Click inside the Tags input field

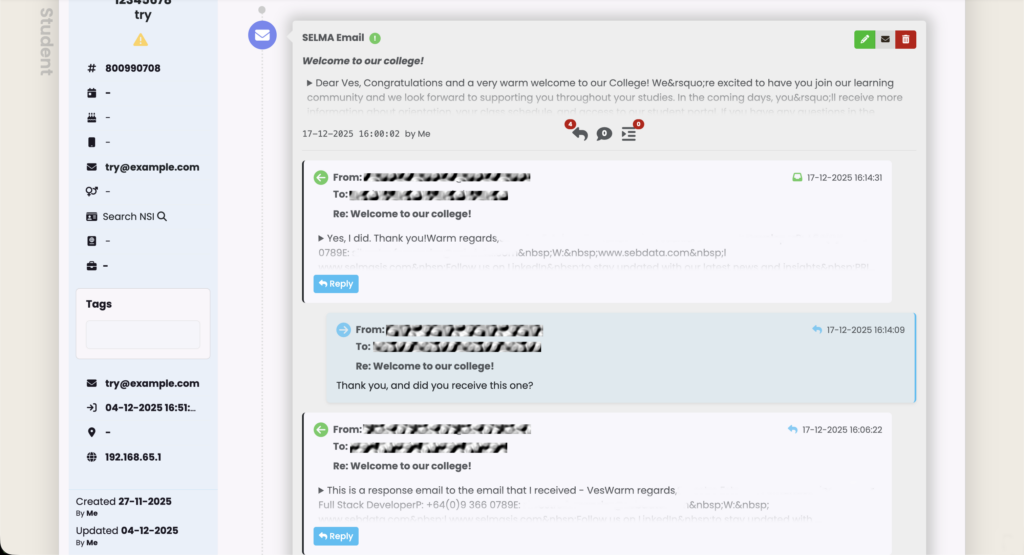point(142,334)
